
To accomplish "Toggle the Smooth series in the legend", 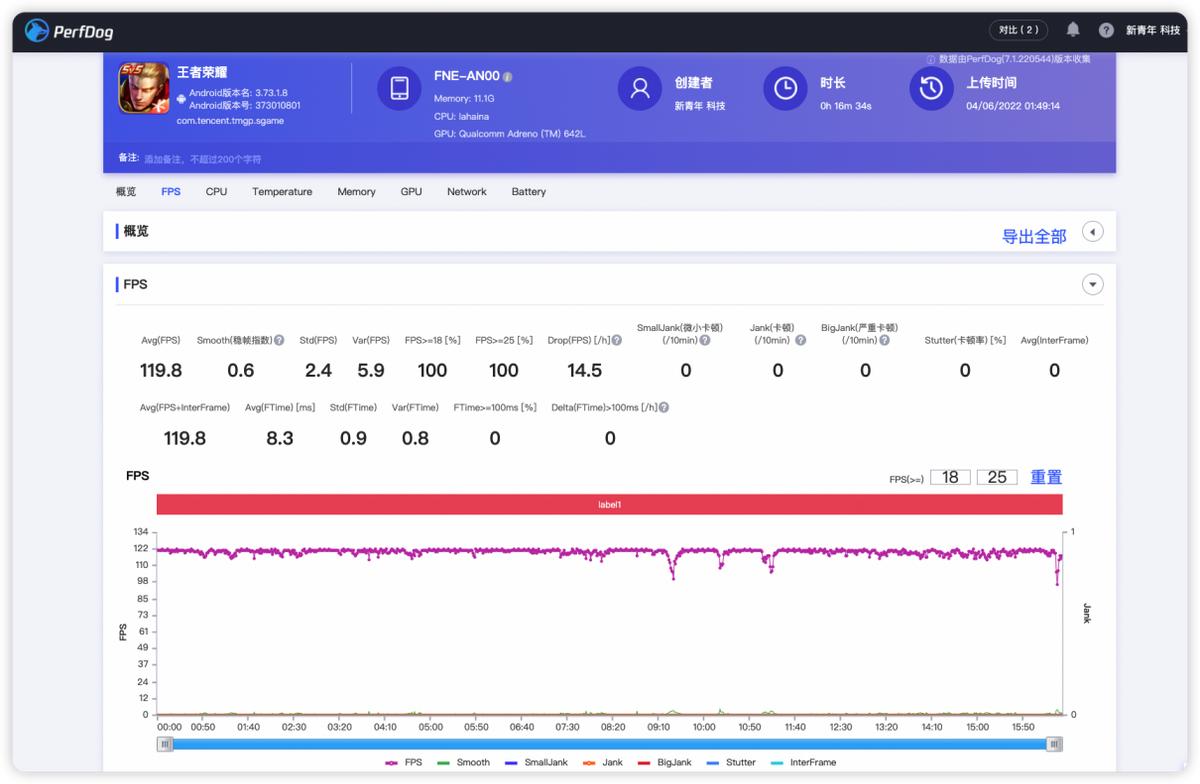I will coord(463,762).
